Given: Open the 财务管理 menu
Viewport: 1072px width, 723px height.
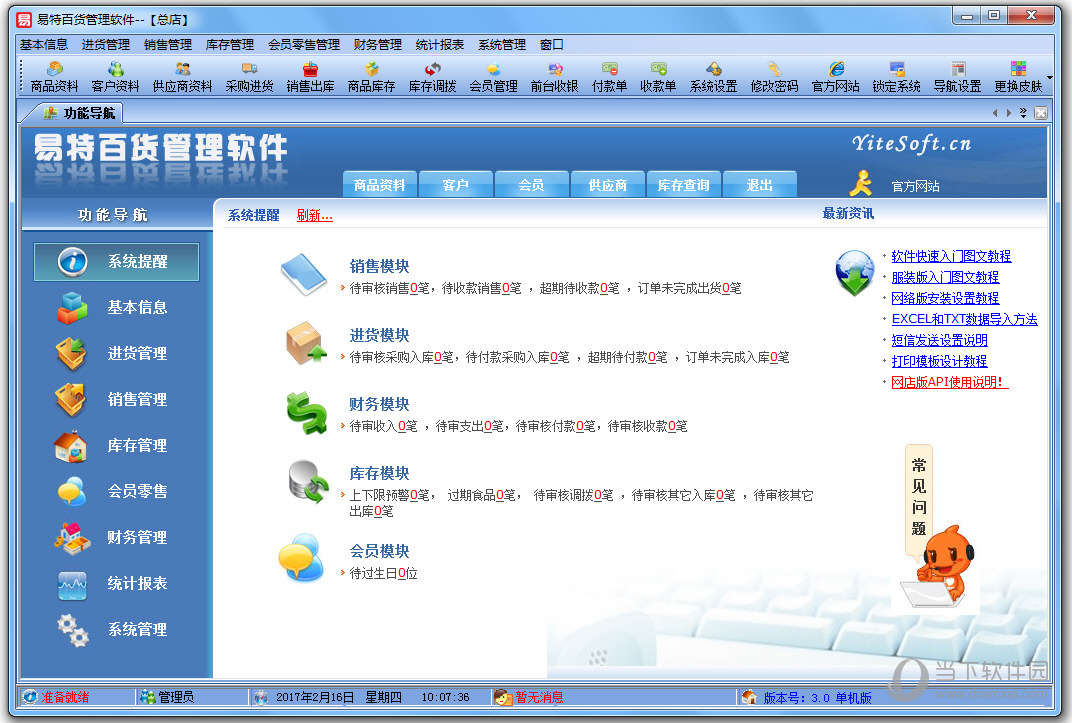Looking at the screenshot, I should click(x=377, y=44).
